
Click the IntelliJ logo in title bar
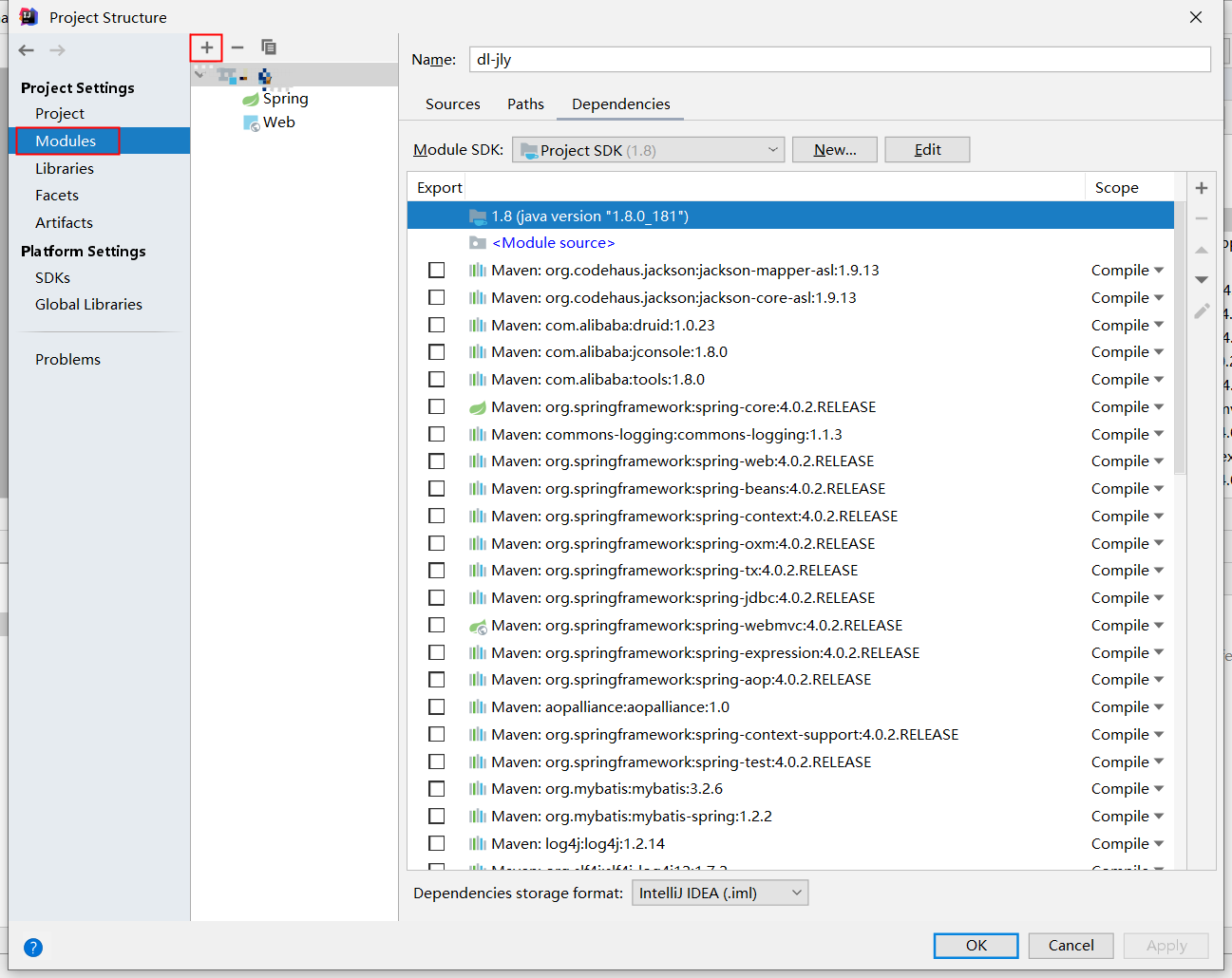[x=29, y=16]
